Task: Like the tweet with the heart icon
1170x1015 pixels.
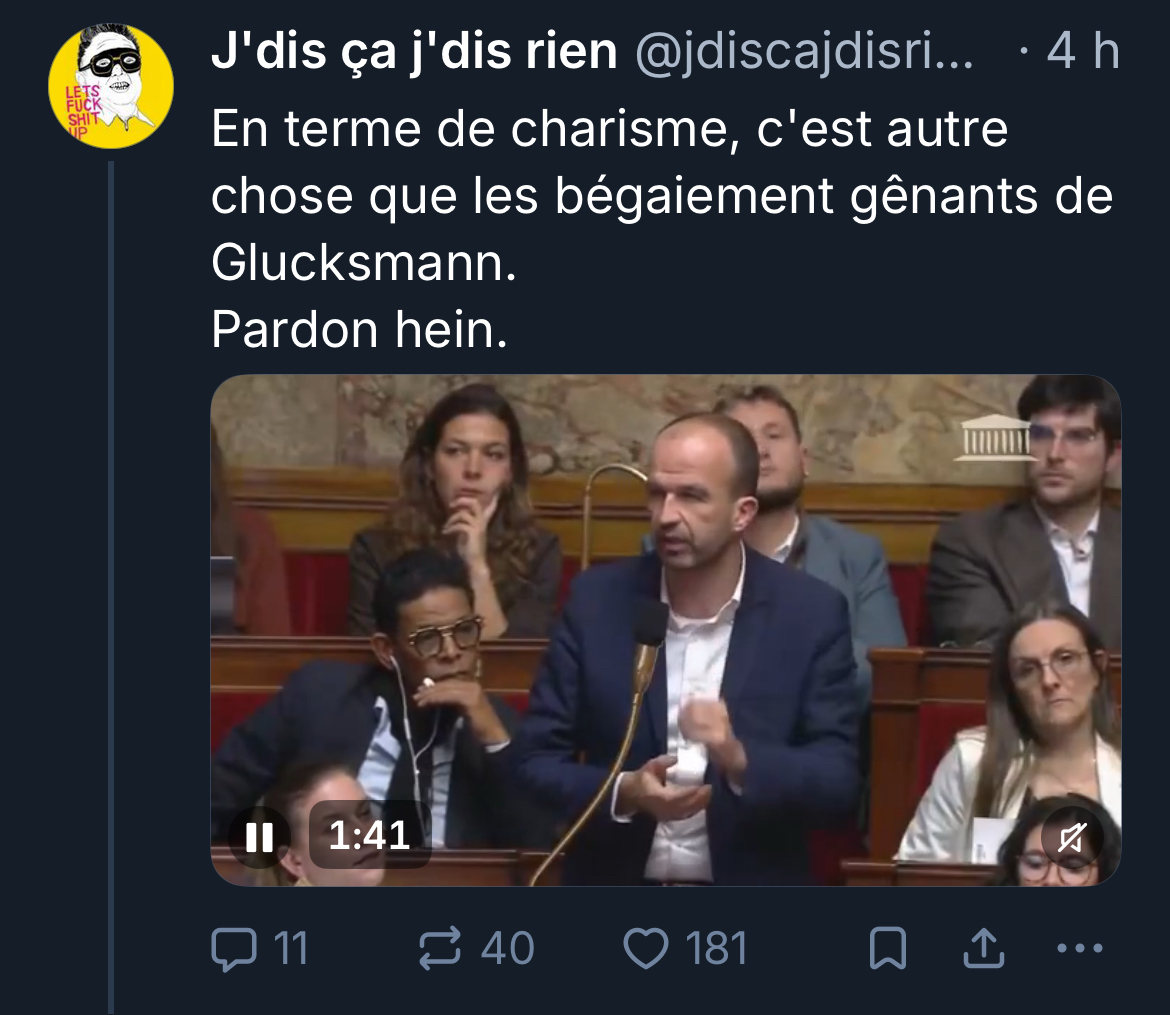Action: point(645,948)
